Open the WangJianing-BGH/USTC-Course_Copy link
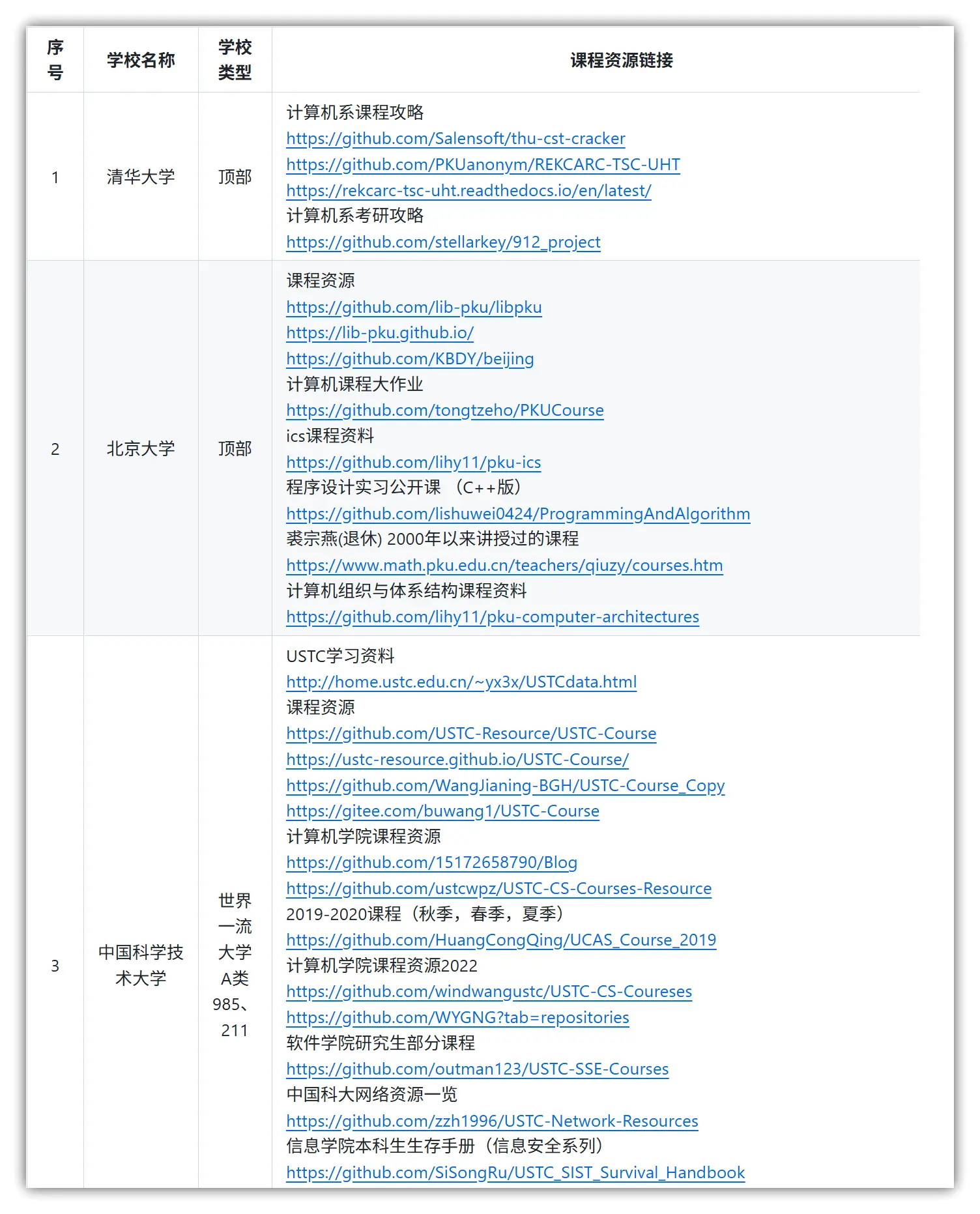This screenshot has width=980, height=1214. [506, 786]
